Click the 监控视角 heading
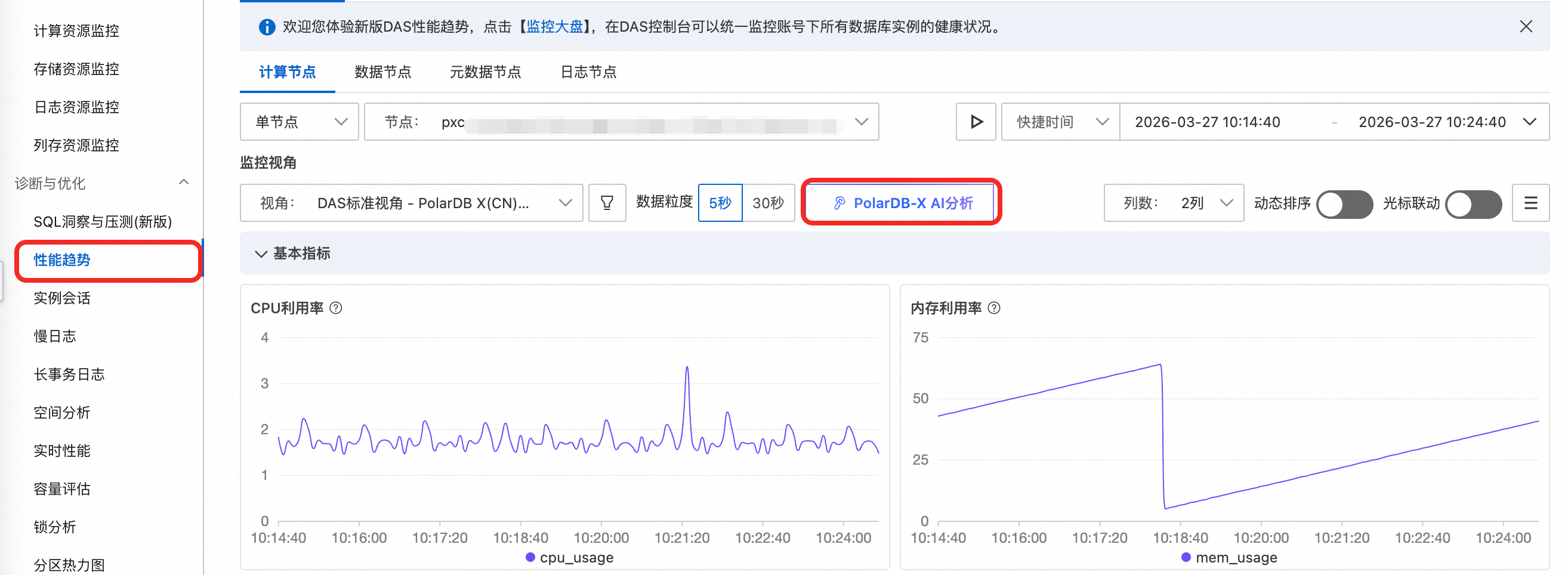 coord(268,162)
